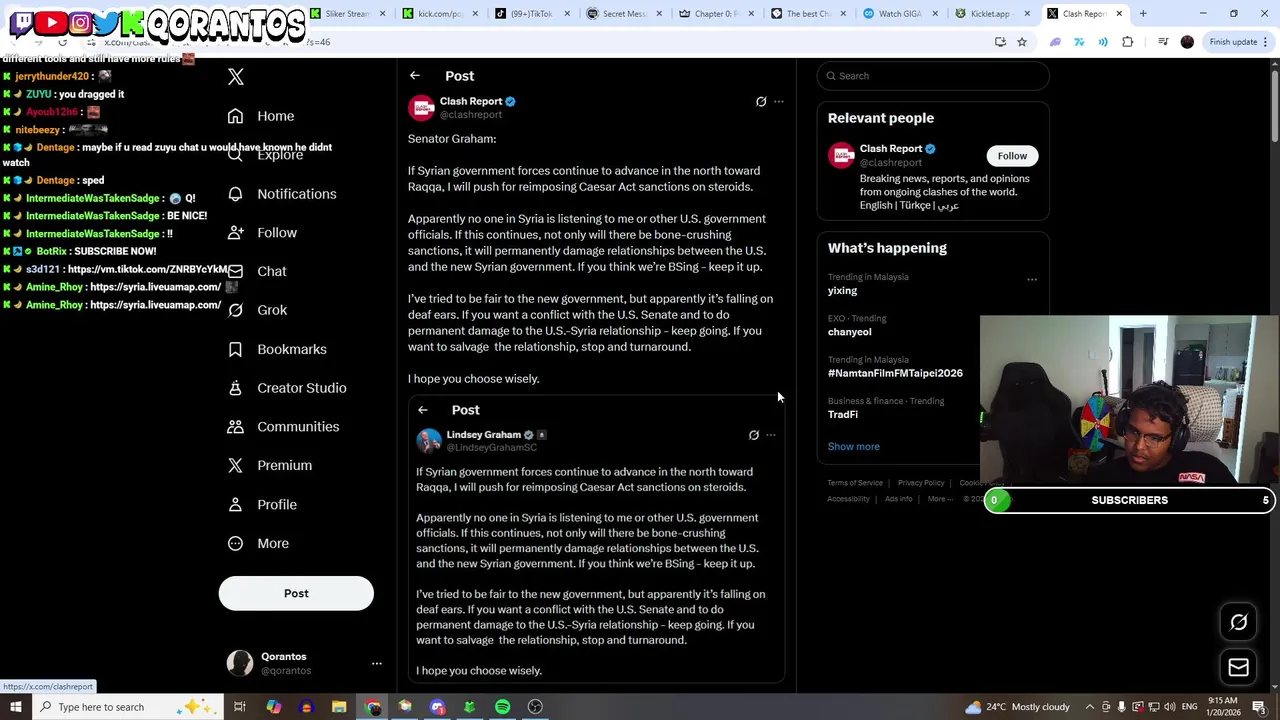Expand the More sidebar menu

click(x=258, y=544)
